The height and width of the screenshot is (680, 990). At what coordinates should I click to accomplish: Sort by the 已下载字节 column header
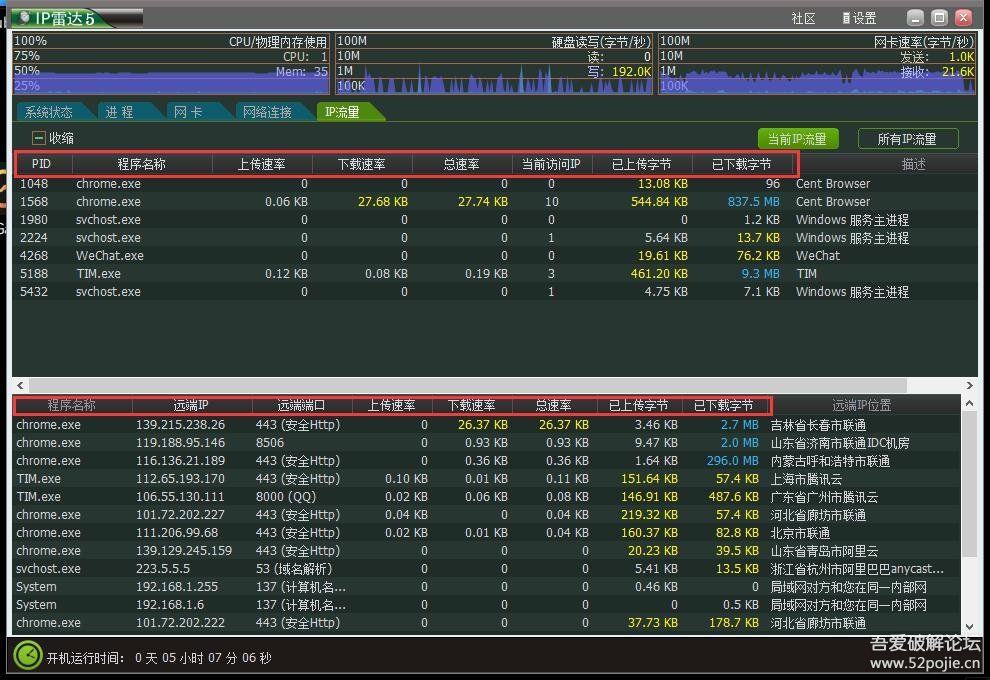(x=741, y=163)
